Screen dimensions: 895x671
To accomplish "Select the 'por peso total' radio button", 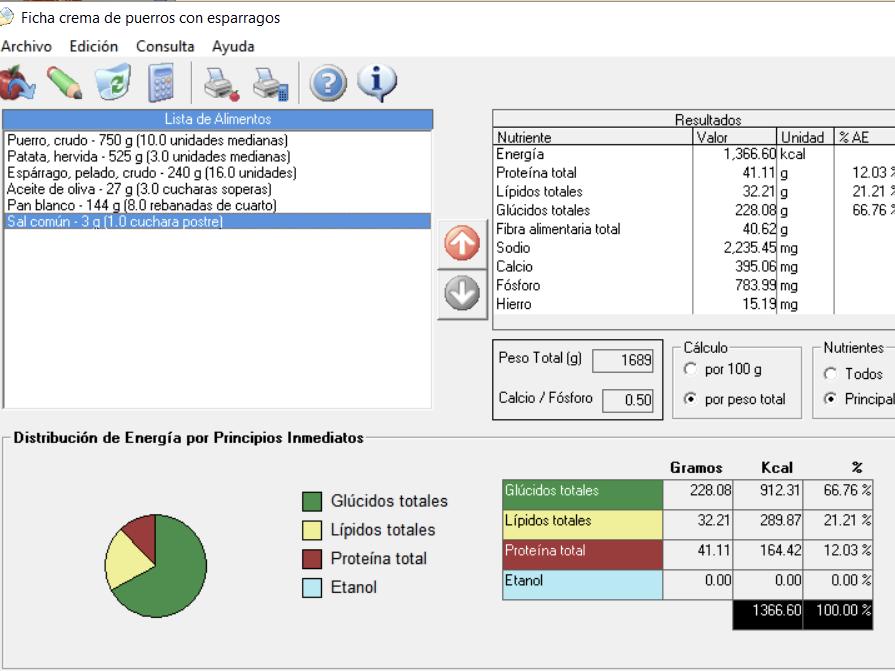I will point(690,399).
